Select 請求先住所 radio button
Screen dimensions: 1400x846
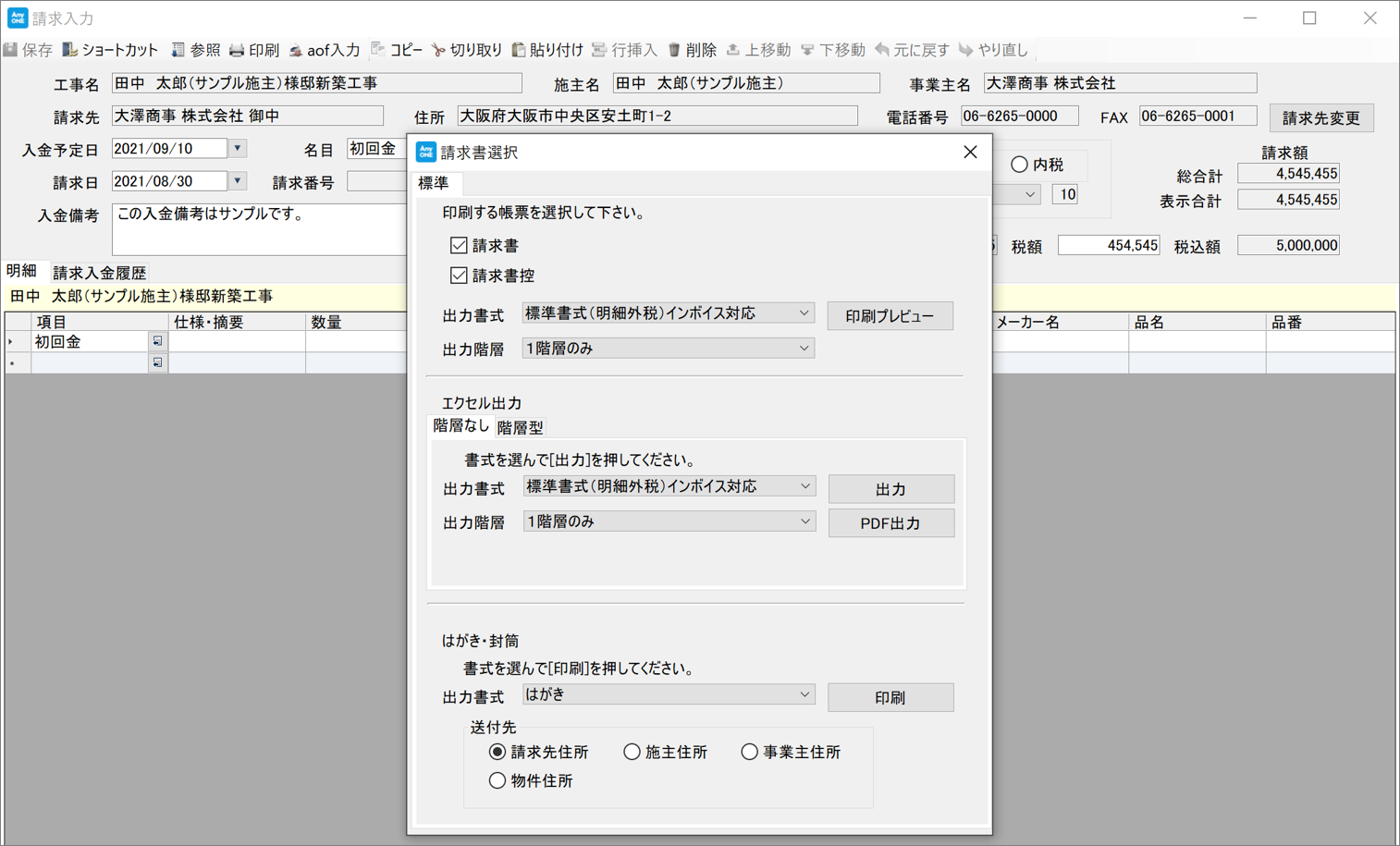497,752
